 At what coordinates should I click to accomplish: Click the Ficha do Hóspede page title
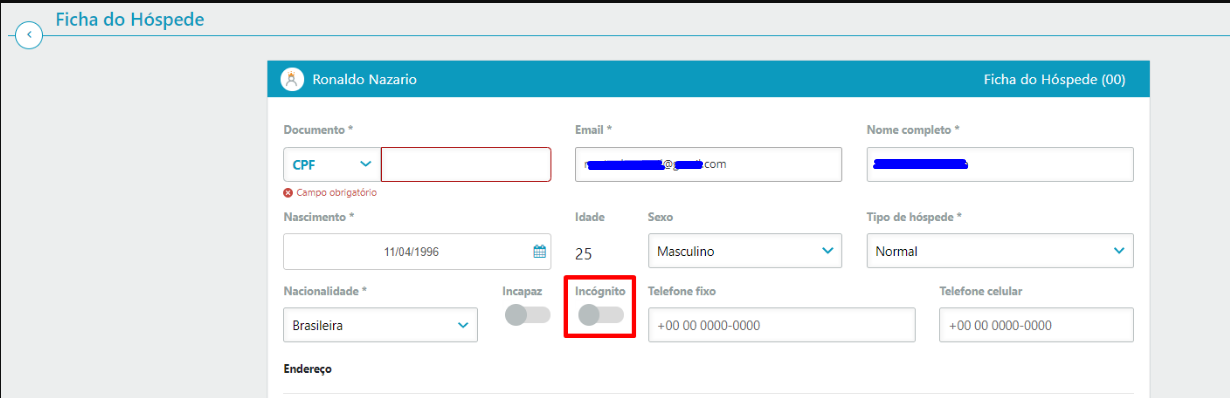click(130, 19)
